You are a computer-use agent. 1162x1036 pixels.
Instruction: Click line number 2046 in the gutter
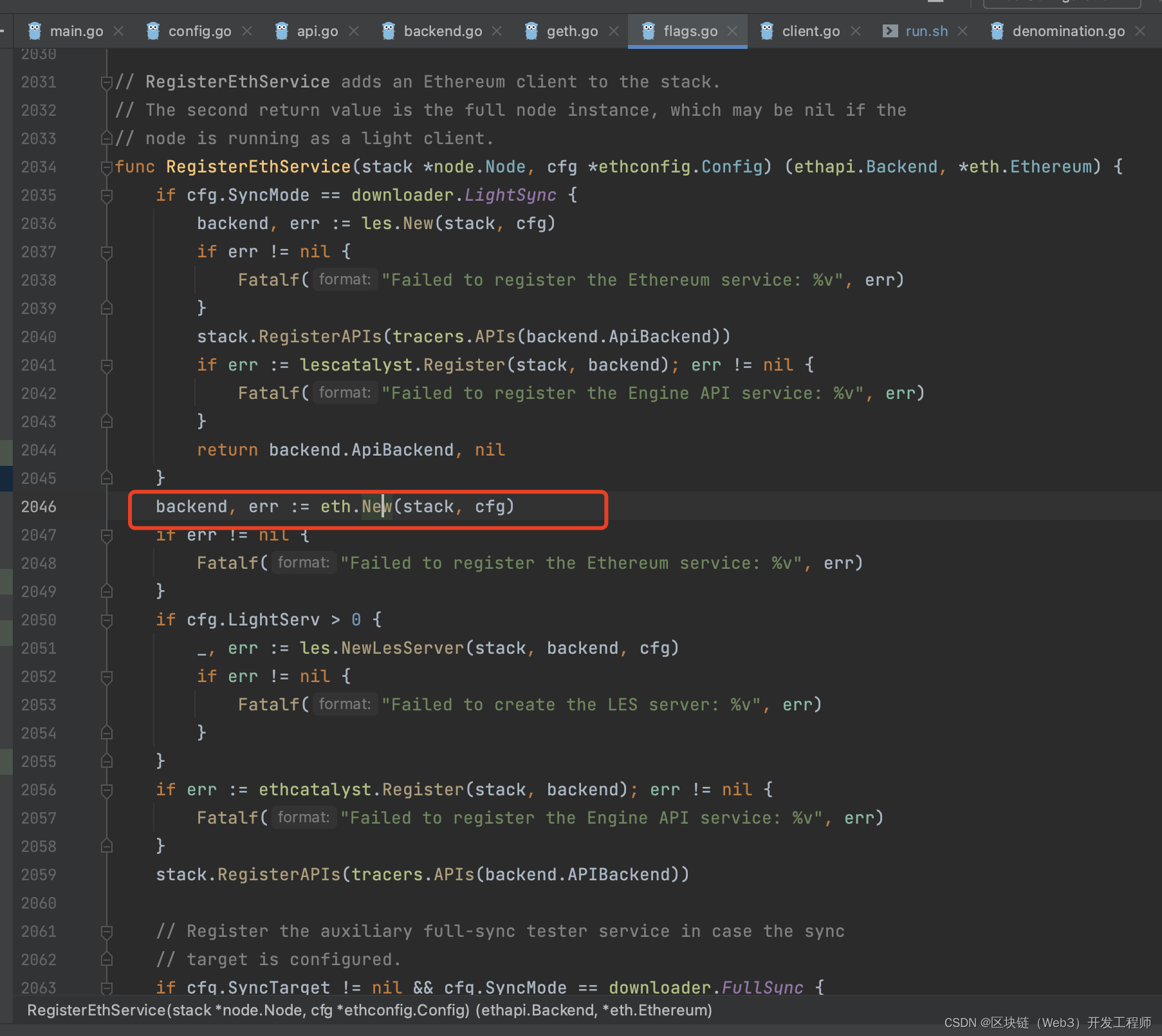click(x=39, y=507)
